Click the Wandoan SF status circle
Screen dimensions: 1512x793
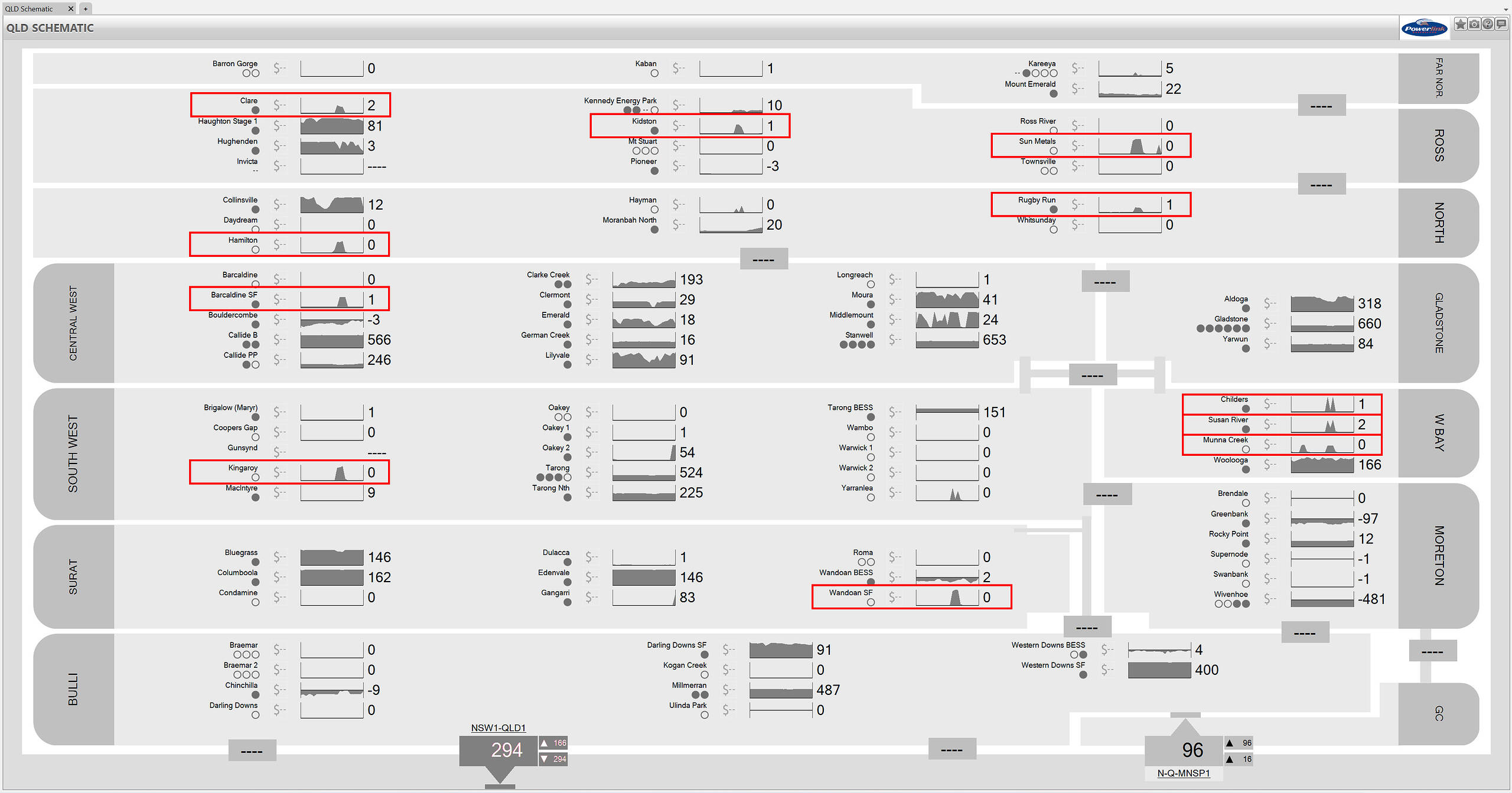[871, 602]
